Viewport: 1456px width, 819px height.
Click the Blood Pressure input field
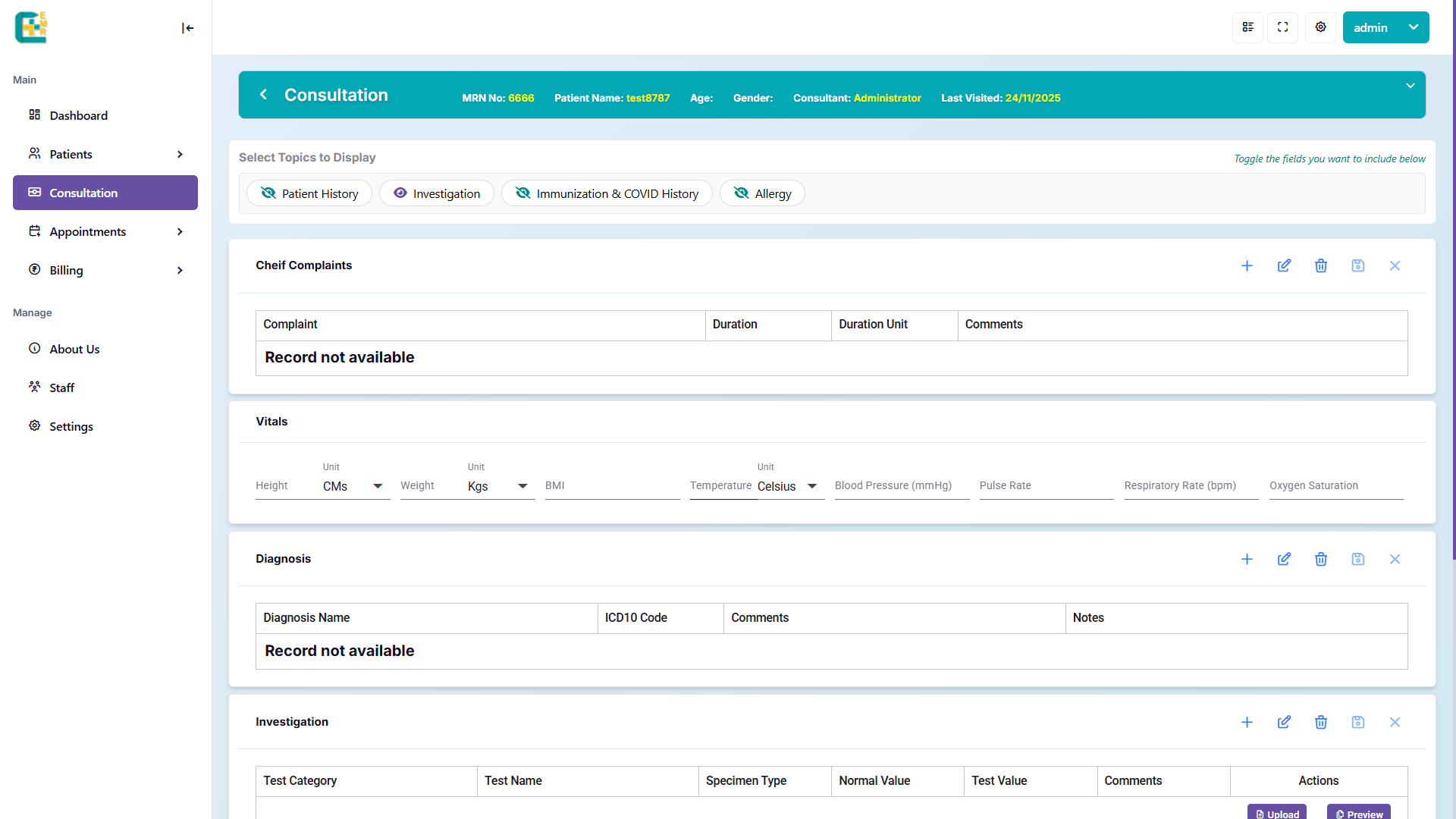point(901,486)
